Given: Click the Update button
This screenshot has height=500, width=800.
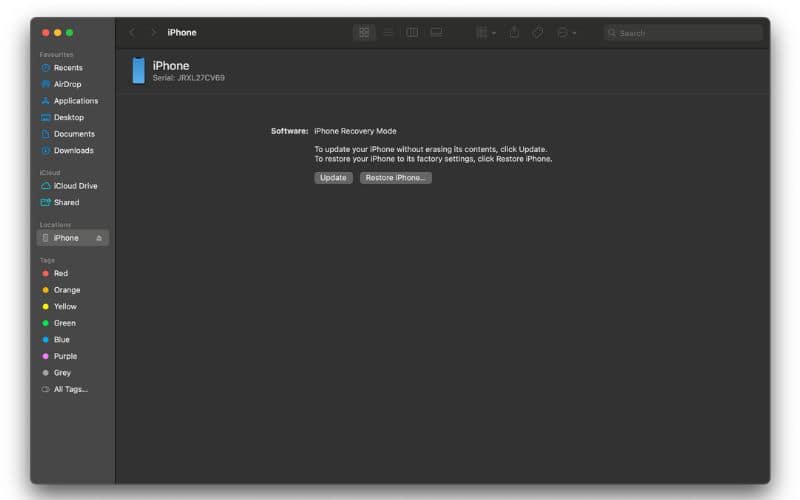Looking at the screenshot, I should pos(333,178).
